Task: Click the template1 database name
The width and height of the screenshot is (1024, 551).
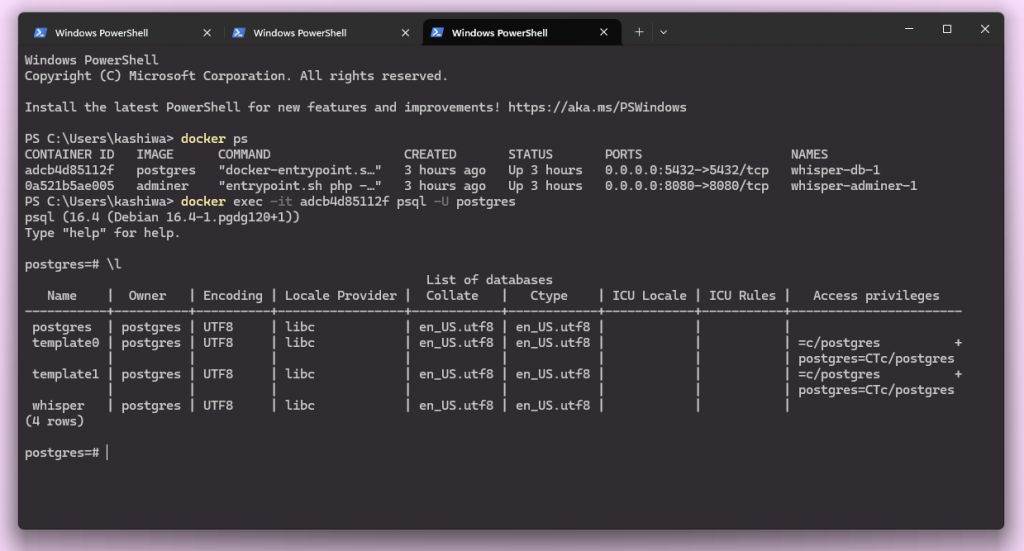Action: pos(65,374)
